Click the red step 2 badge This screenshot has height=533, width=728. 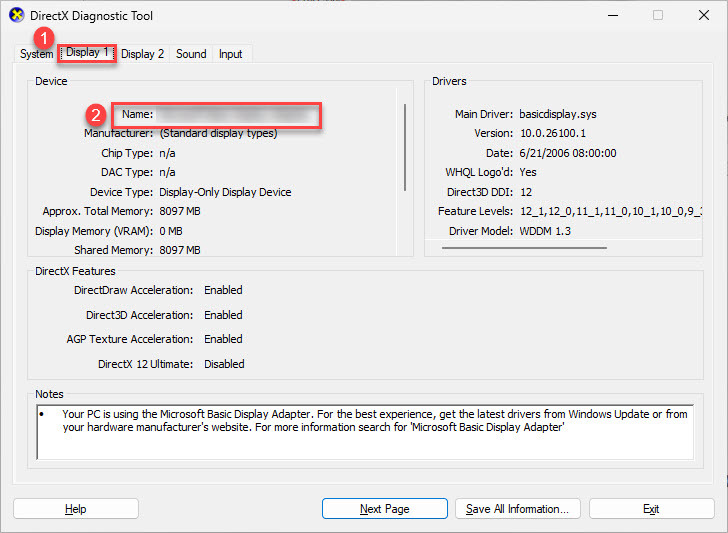(x=96, y=114)
